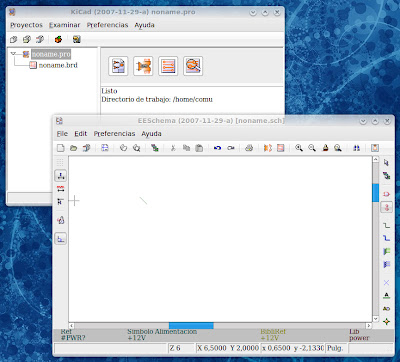Image resolution: width=400 pixels, height=362 pixels.
Task: Zoom in on the schematic
Action: (299, 148)
